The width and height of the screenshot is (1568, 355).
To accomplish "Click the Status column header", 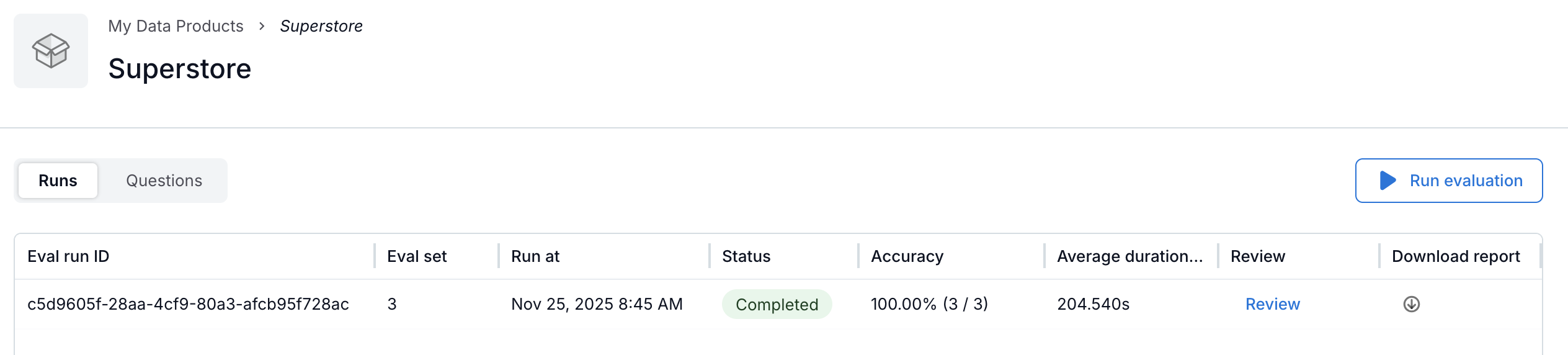I will 746,256.
